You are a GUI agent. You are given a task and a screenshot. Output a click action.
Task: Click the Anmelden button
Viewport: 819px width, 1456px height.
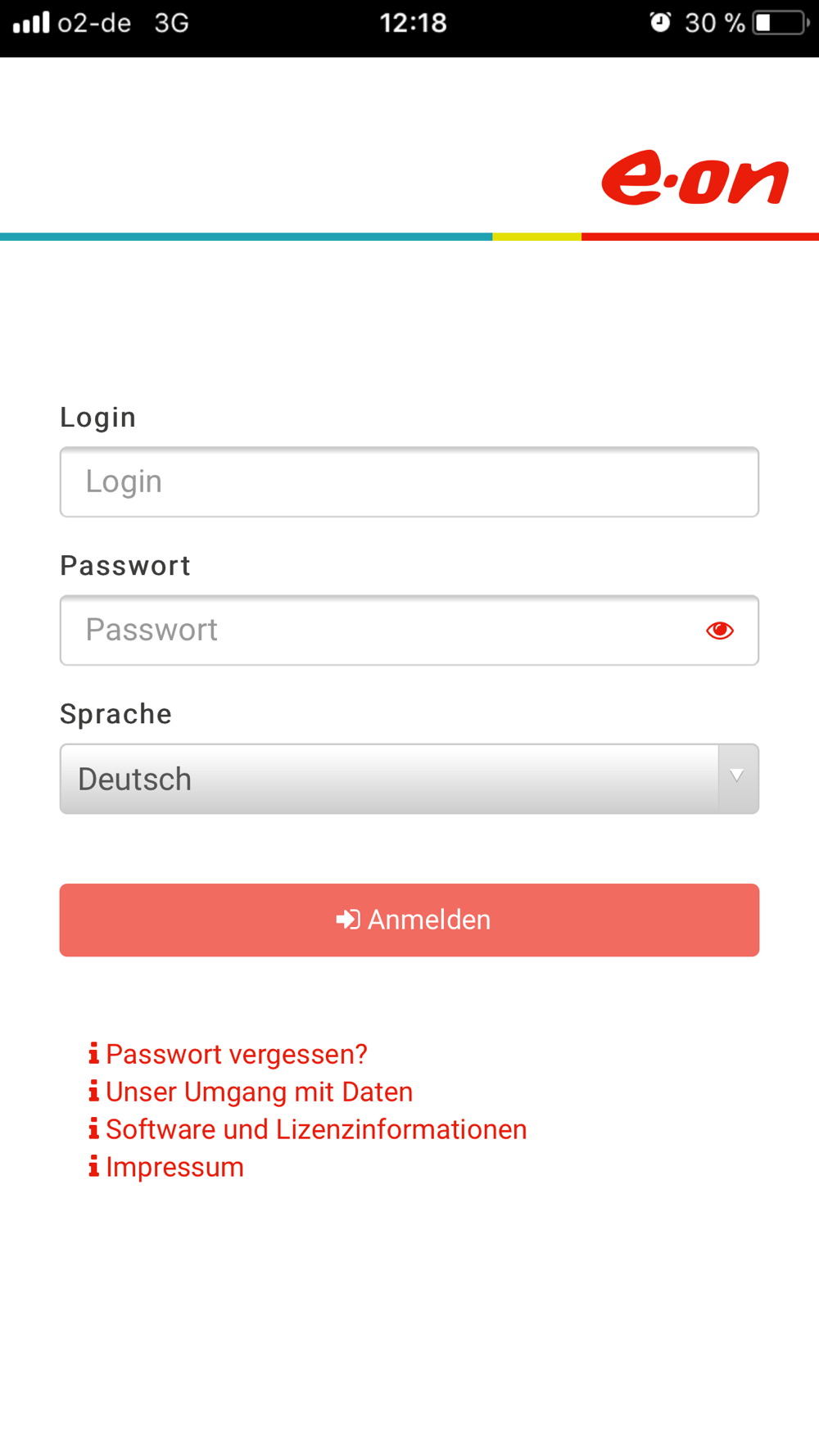pos(409,920)
